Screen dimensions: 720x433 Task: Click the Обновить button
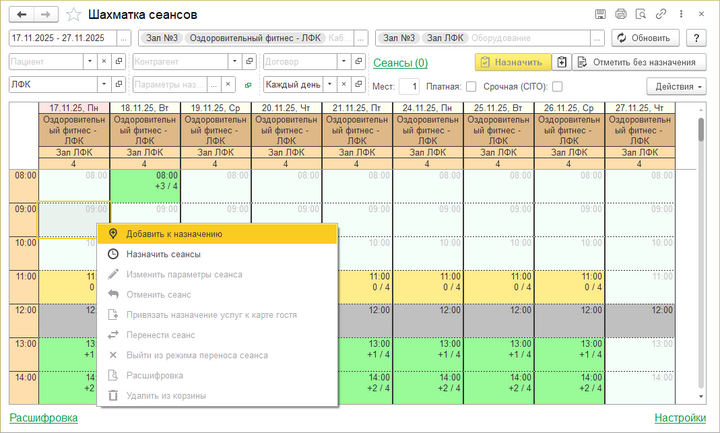(x=647, y=38)
